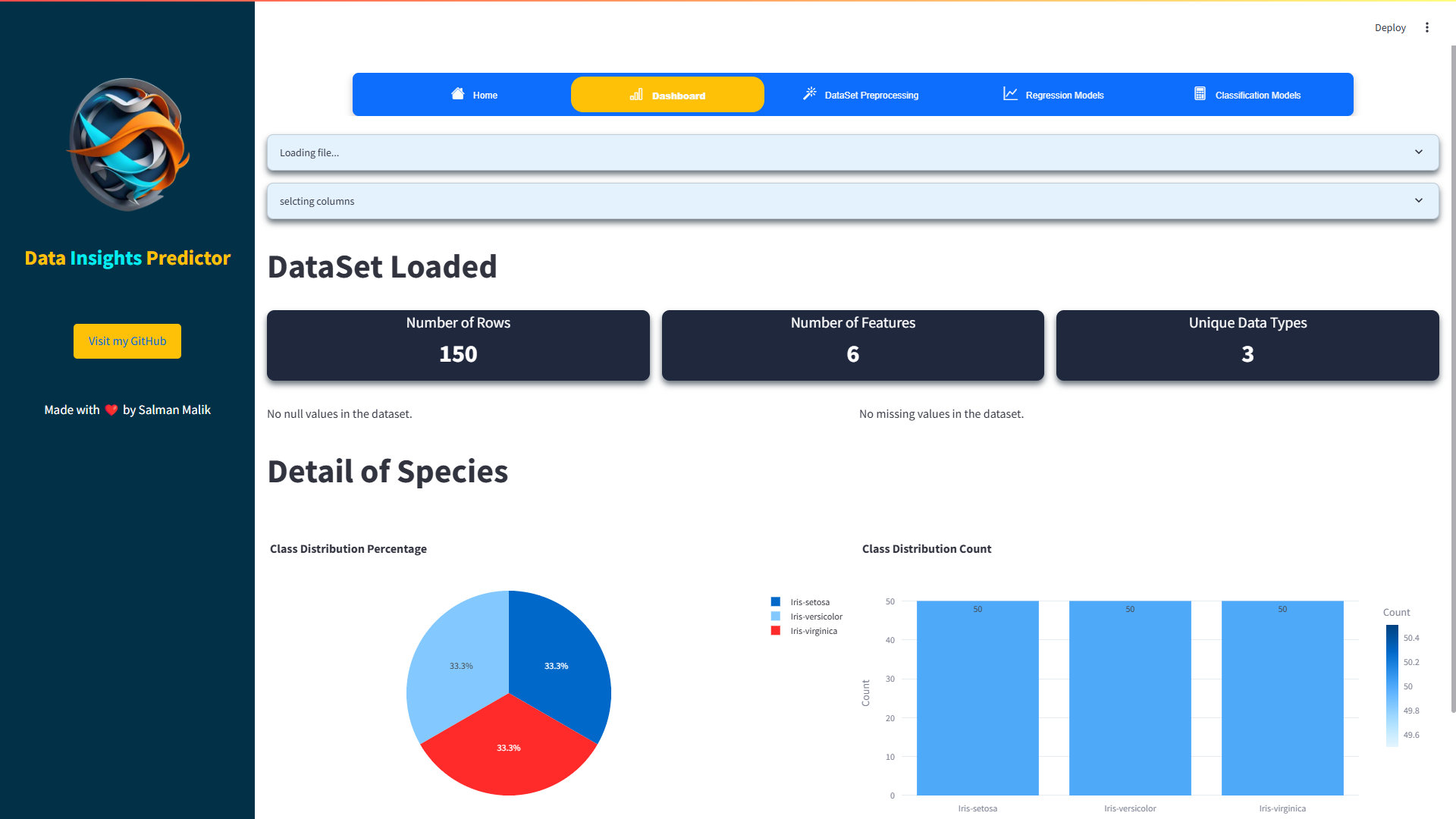This screenshot has width=1456, height=819.
Task: Toggle Iris-versicolor legend entry visibility
Action: point(815,617)
